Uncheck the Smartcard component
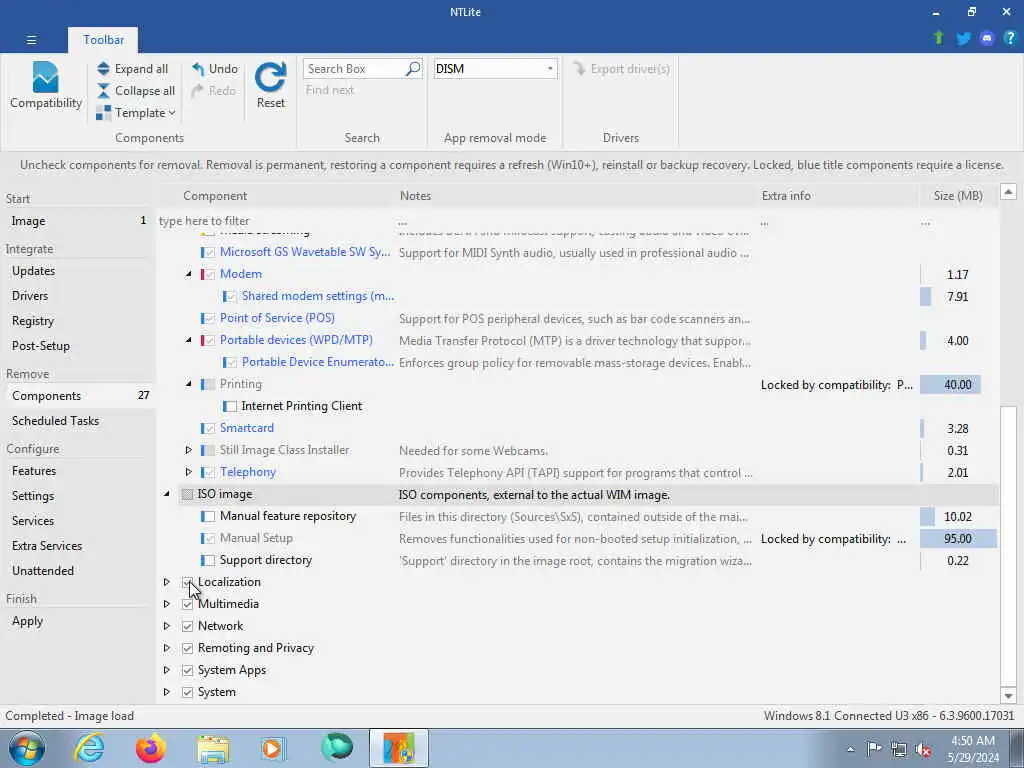This screenshot has height=768, width=1024. [x=209, y=428]
